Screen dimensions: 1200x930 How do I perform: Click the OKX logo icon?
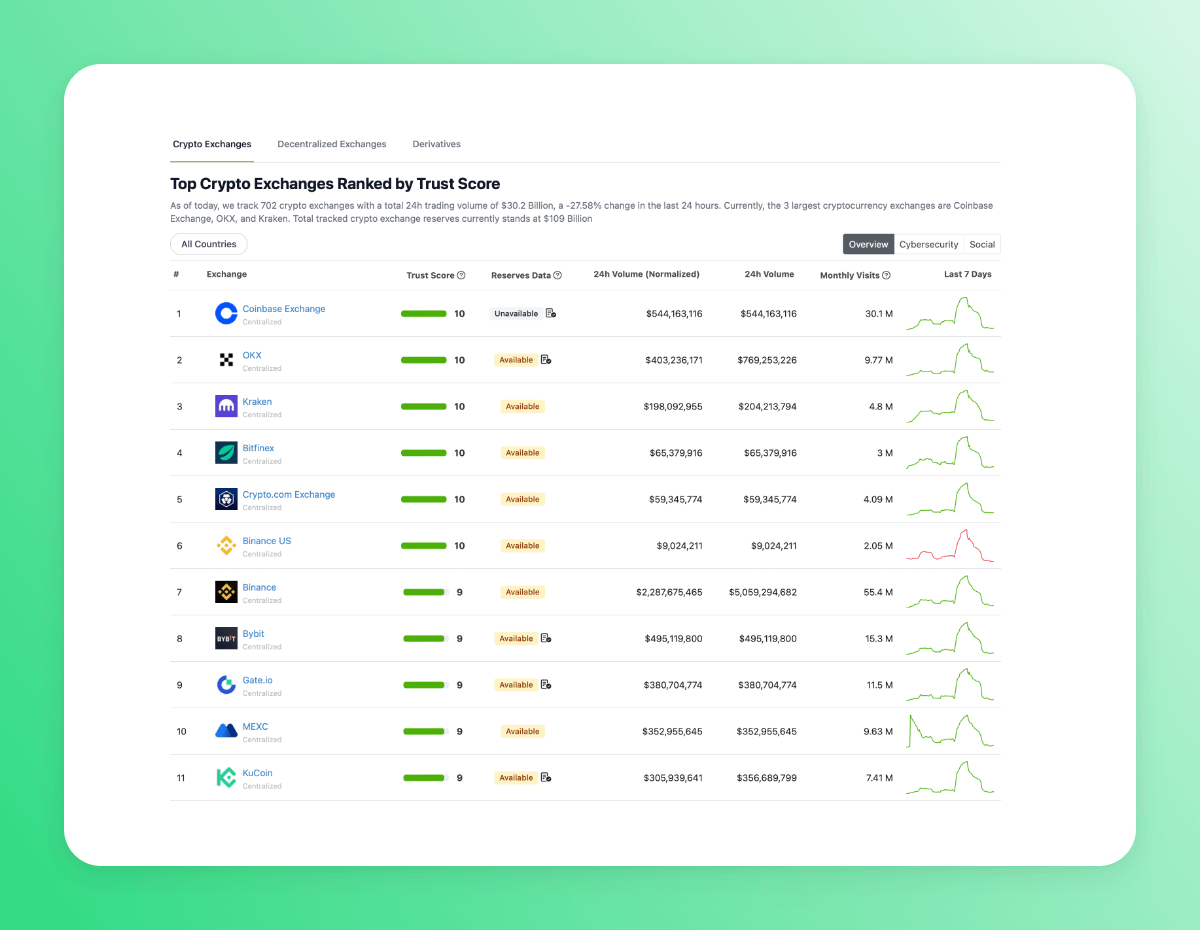[x=226, y=360]
